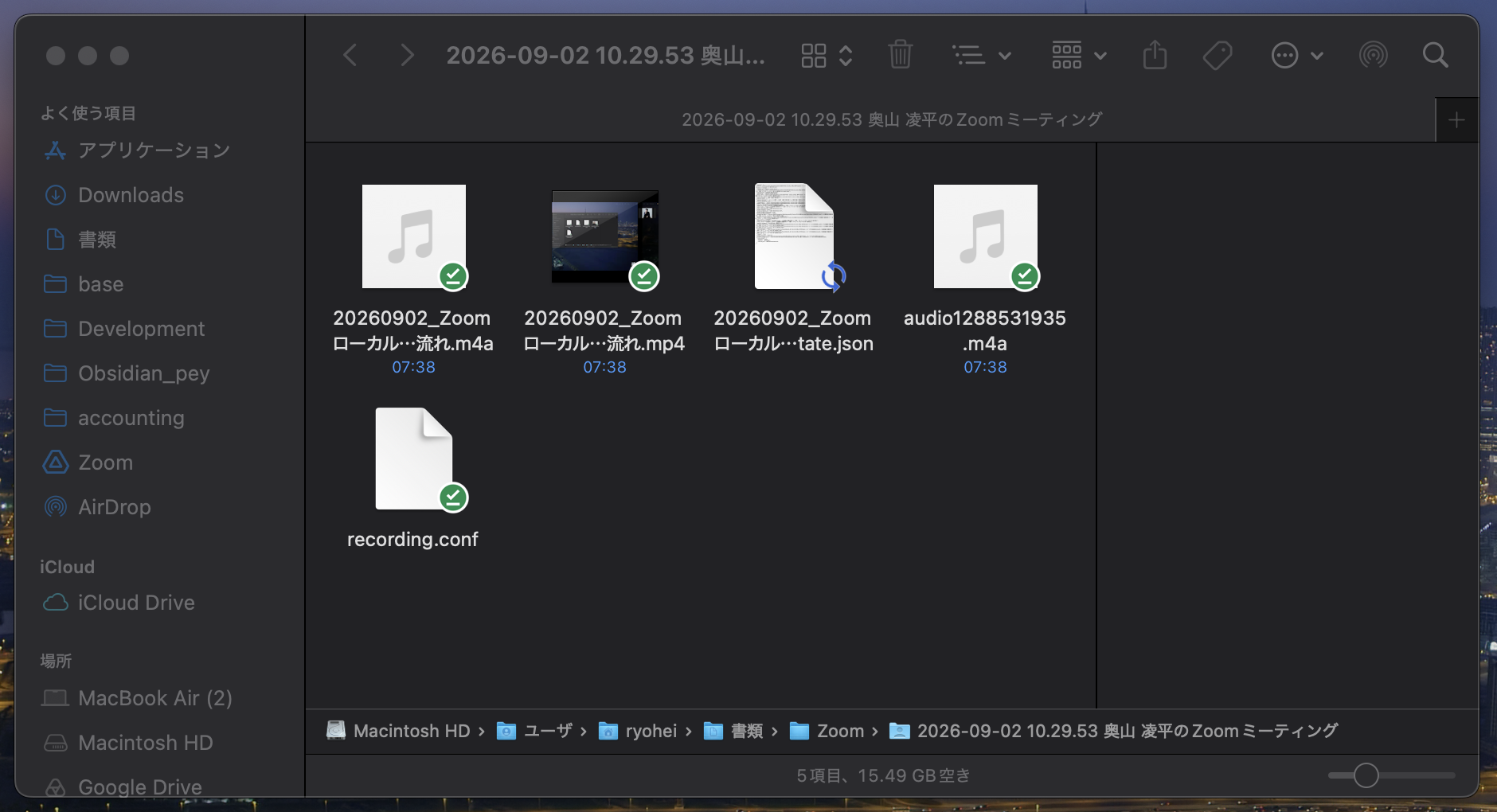Image resolution: width=1497 pixels, height=812 pixels.
Task: Select the audio1288531935.m4a file icon
Action: click(x=986, y=236)
